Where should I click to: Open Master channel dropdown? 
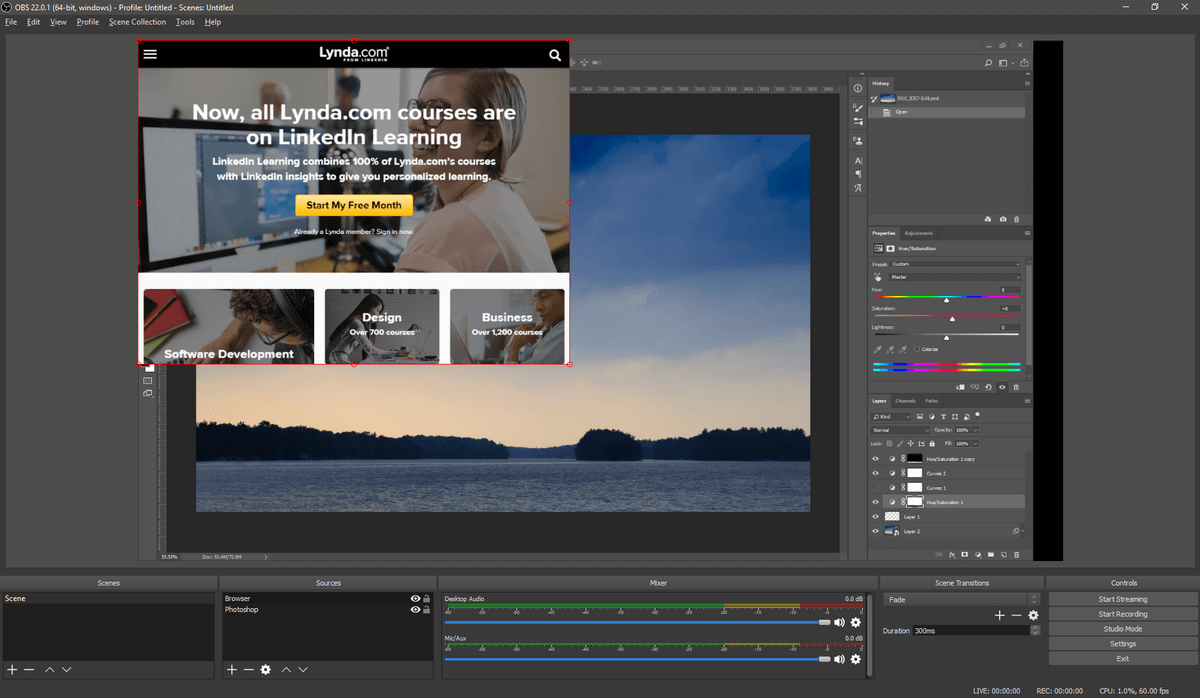(956, 277)
